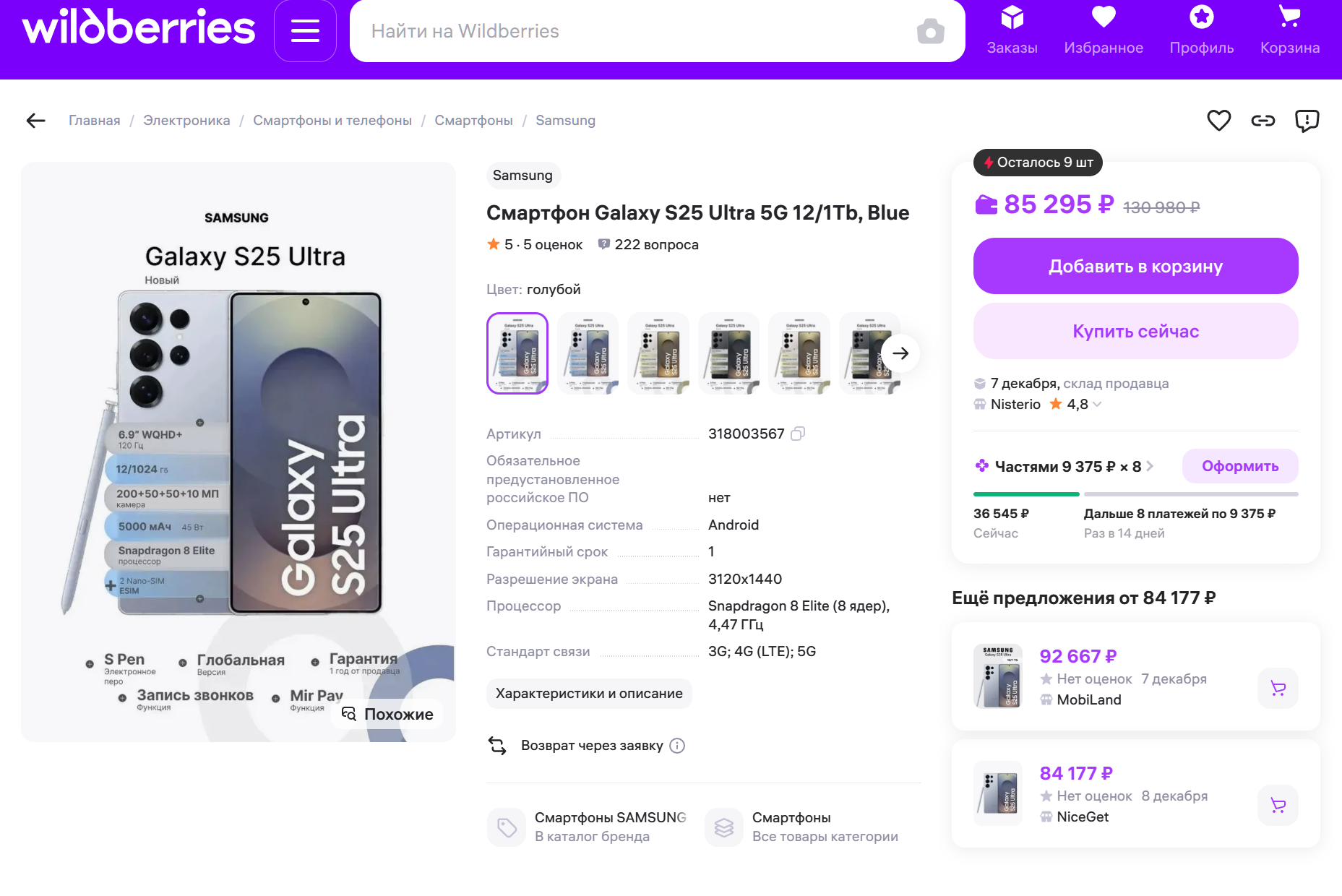The width and height of the screenshot is (1342, 896).
Task: Expand the Nisterio seller rating dropdown
Action: click(1097, 405)
